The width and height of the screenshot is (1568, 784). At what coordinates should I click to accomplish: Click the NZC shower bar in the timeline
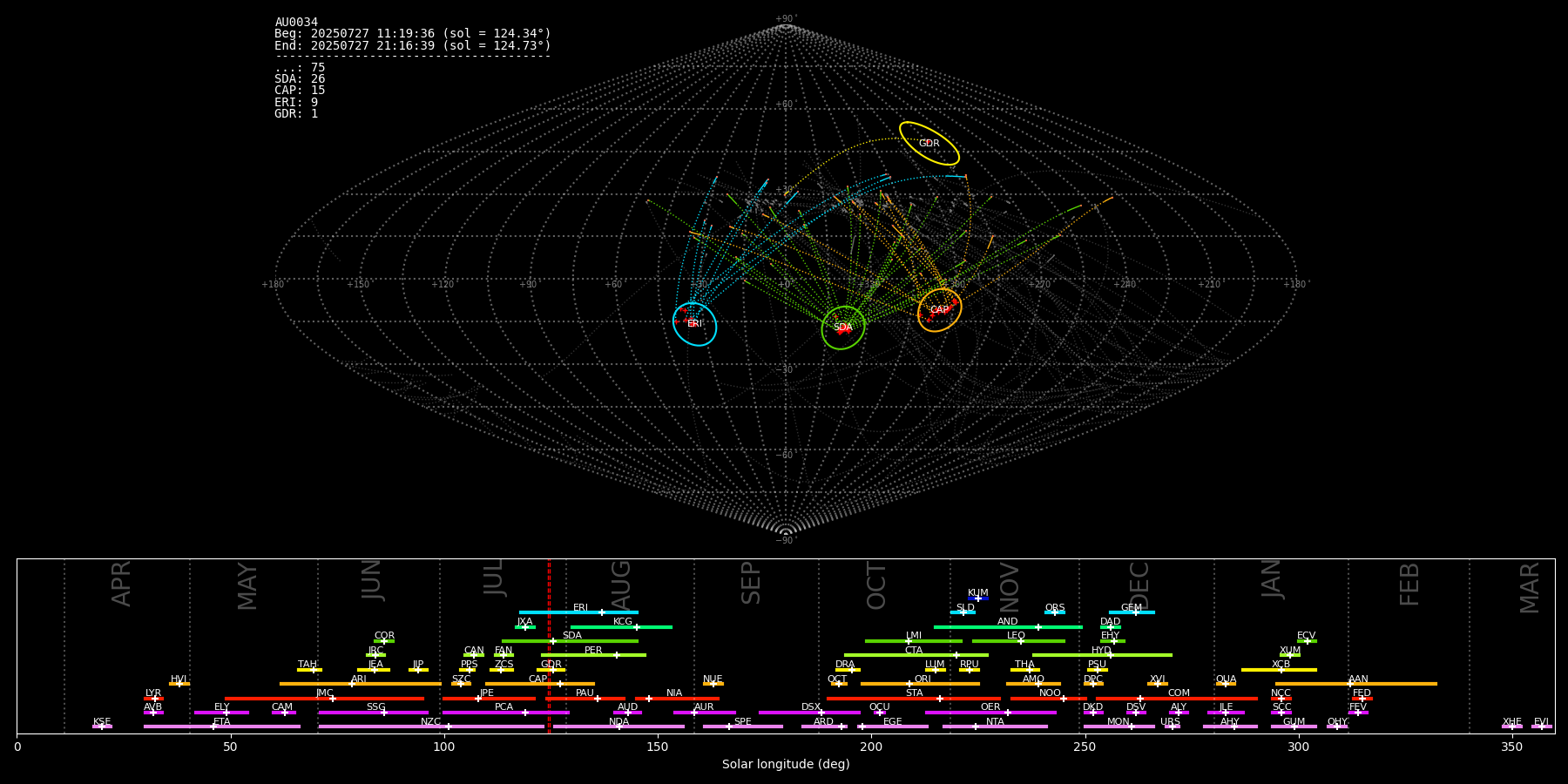click(x=431, y=727)
